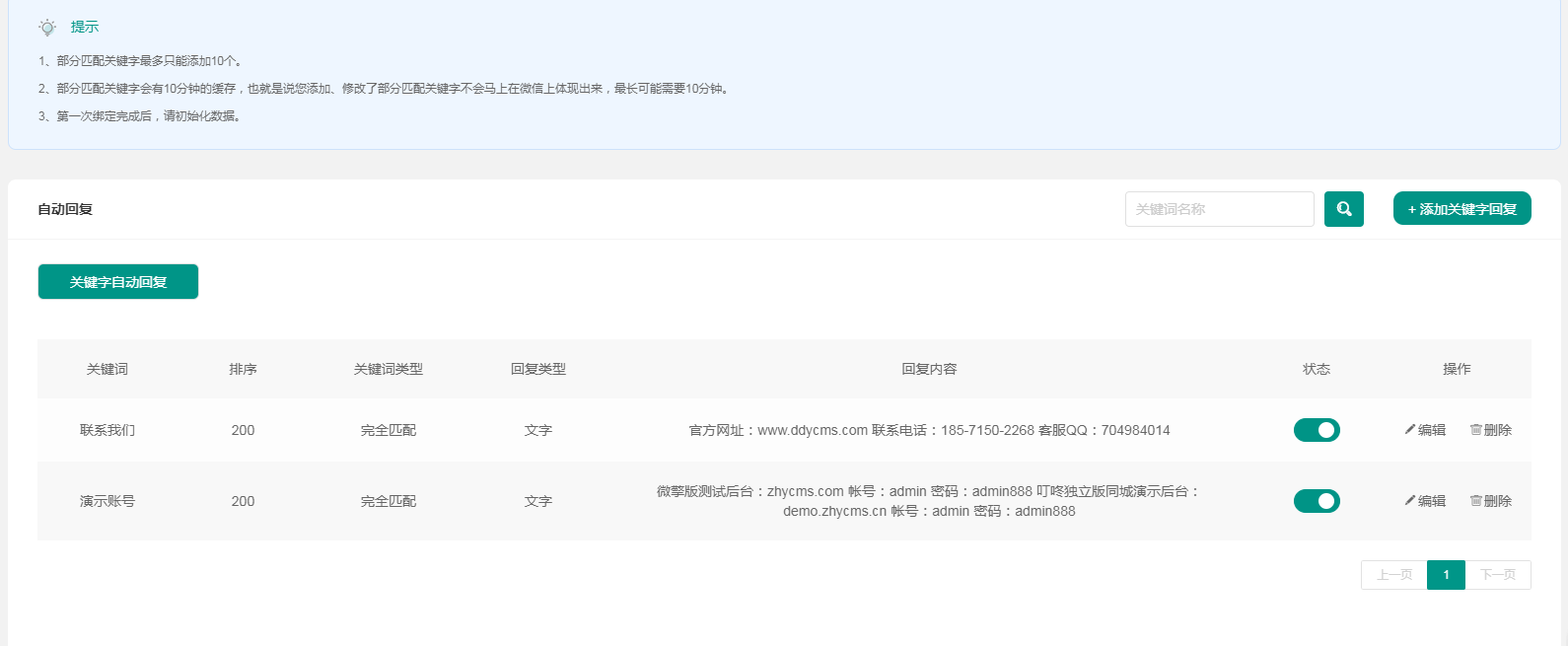Click the 排序 column header
The image size is (1568, 646).
pyautogui.click(x=243, y=369)
